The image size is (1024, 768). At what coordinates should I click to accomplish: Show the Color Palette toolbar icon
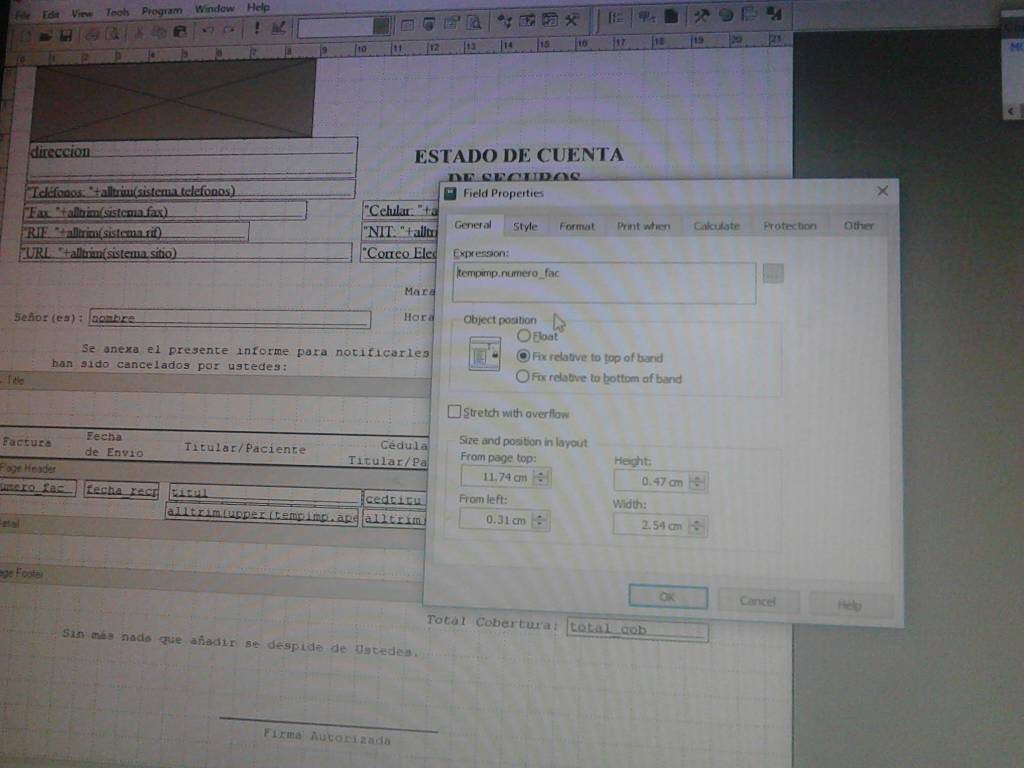tap(726, 15)
